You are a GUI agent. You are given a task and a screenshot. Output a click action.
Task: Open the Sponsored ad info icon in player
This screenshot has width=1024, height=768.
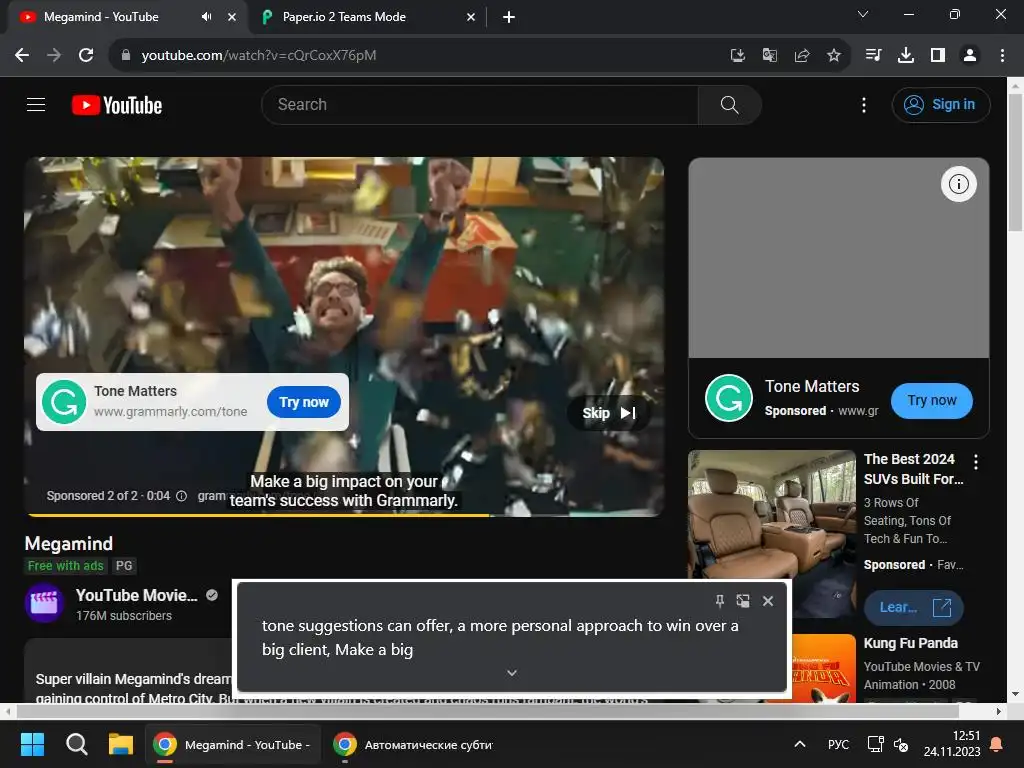[x=182, y=496]
